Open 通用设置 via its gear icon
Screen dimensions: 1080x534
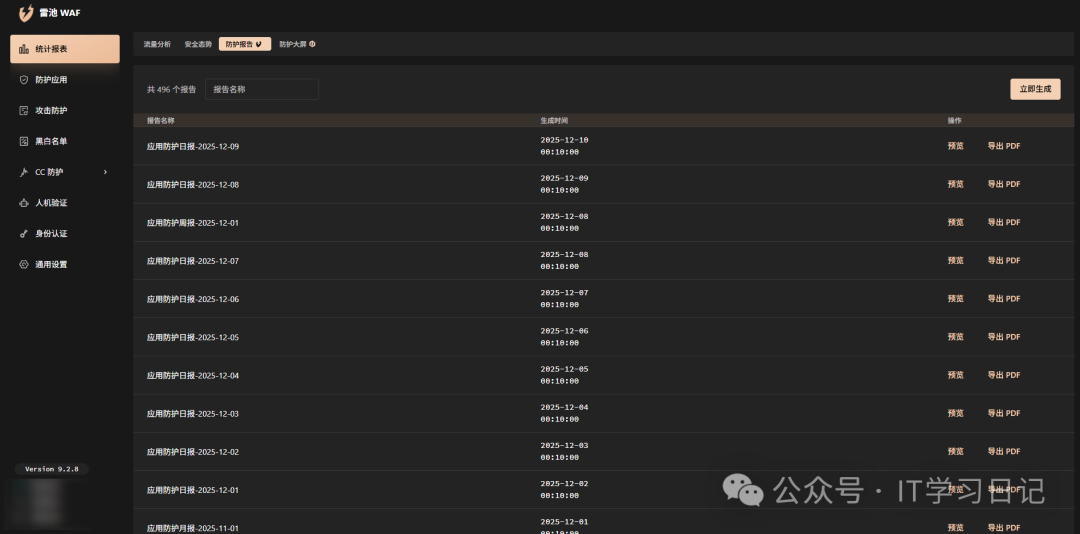(24, 265)
